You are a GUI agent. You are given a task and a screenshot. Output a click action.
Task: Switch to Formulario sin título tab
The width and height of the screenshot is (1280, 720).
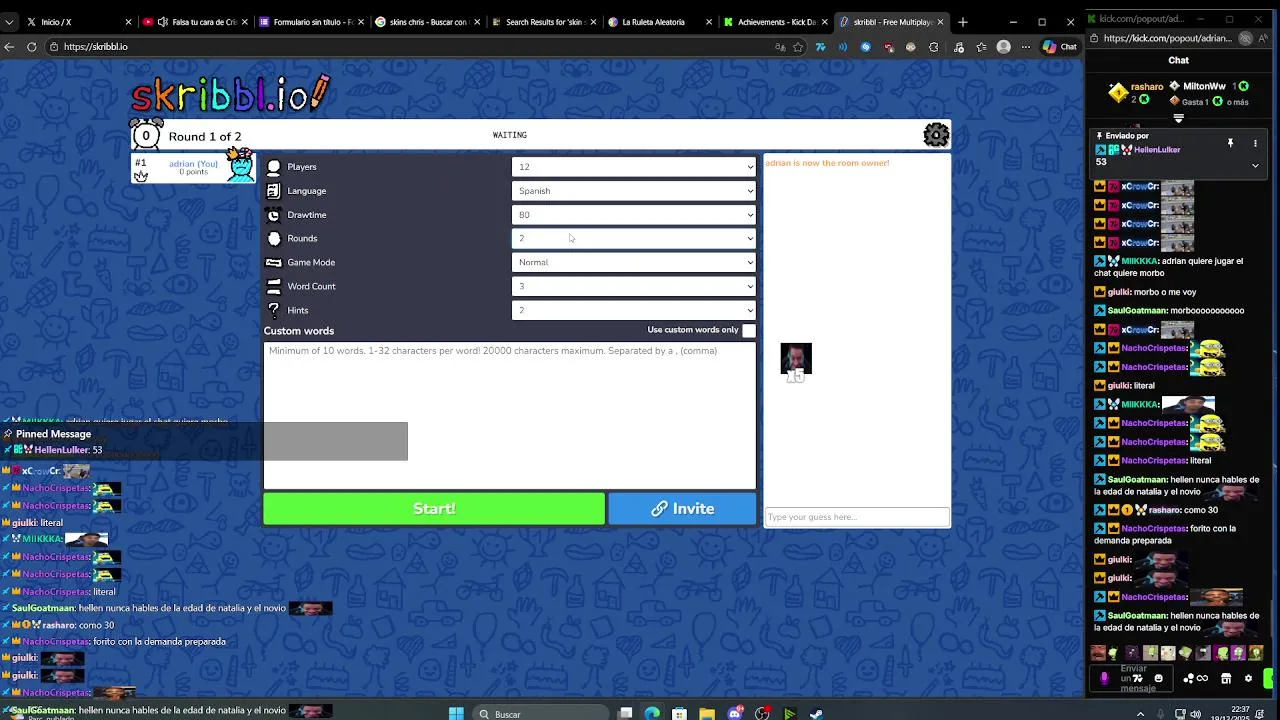coord(313,21)
